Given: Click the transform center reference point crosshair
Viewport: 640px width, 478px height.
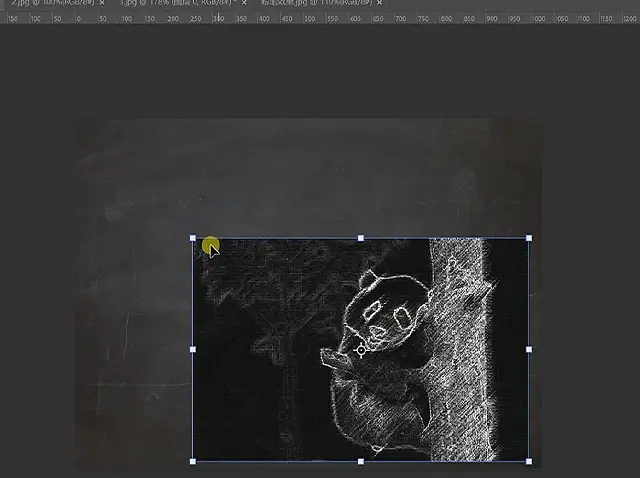Looking at the screenshot, I should 361,350.
